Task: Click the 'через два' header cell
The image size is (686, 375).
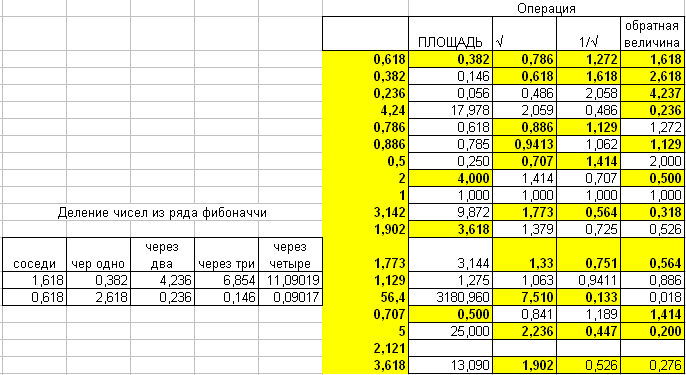Action: coord(162,255)
